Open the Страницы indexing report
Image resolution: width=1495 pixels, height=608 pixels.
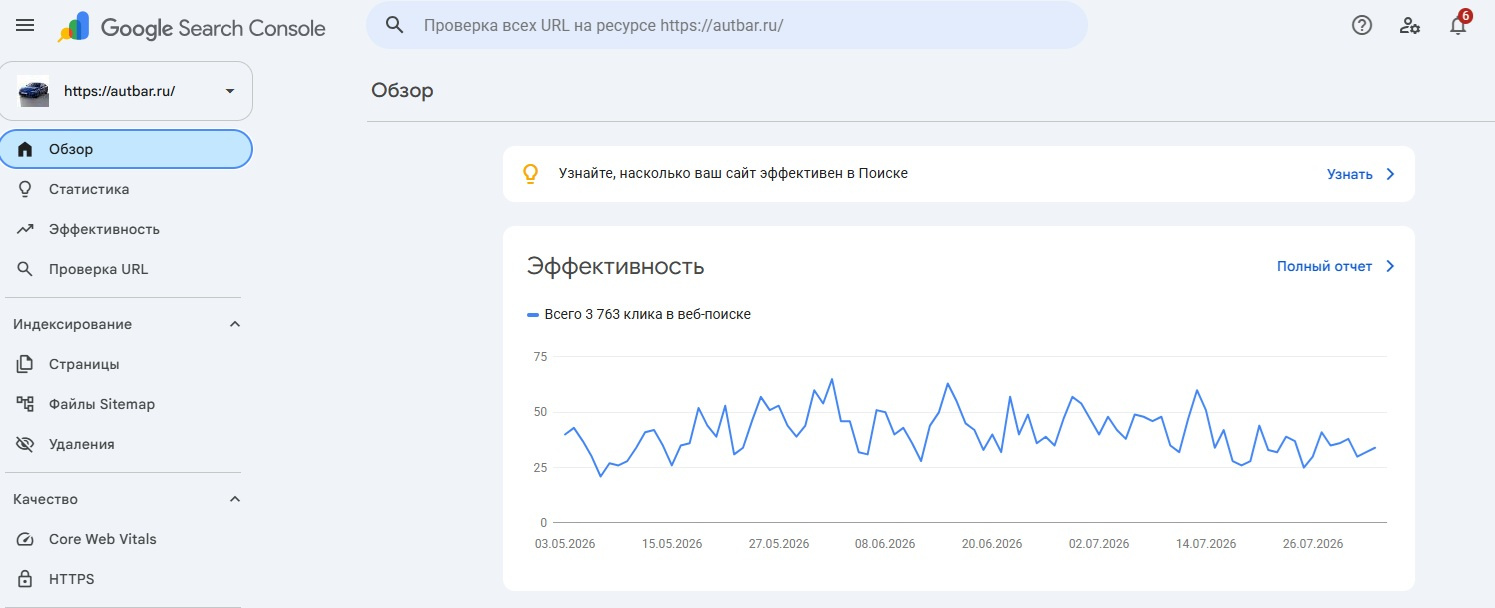tap(126, 364)
